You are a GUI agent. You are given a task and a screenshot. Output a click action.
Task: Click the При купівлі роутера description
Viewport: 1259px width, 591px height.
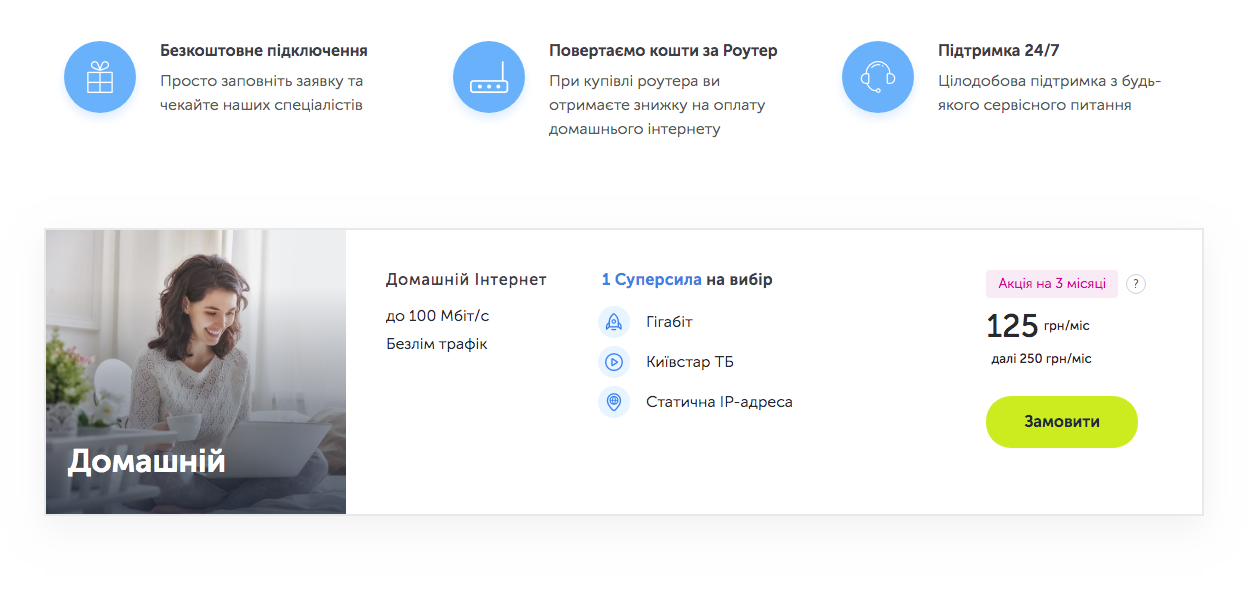tap(657, 105)
